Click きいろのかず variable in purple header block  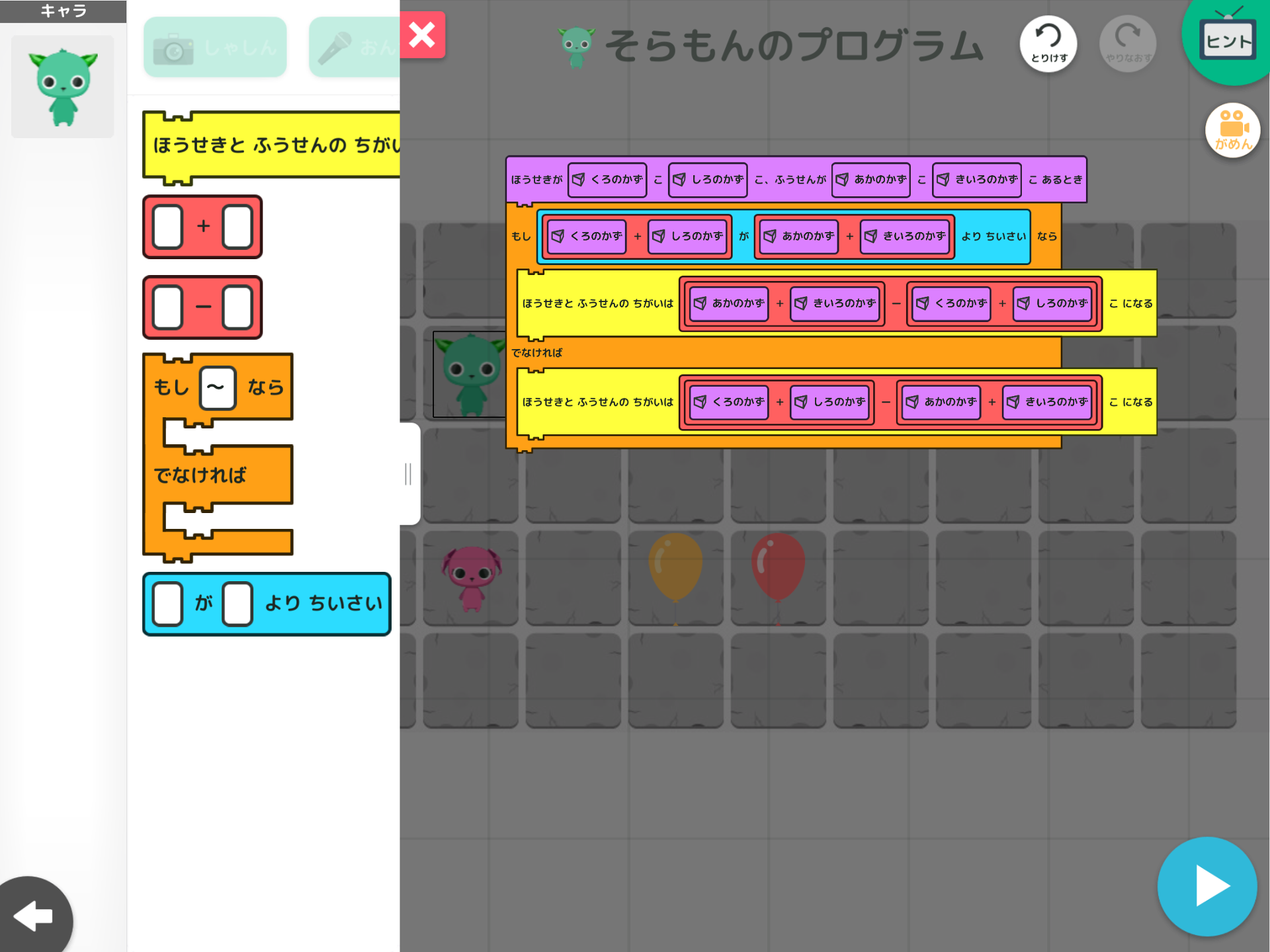[x=977, y=180]
